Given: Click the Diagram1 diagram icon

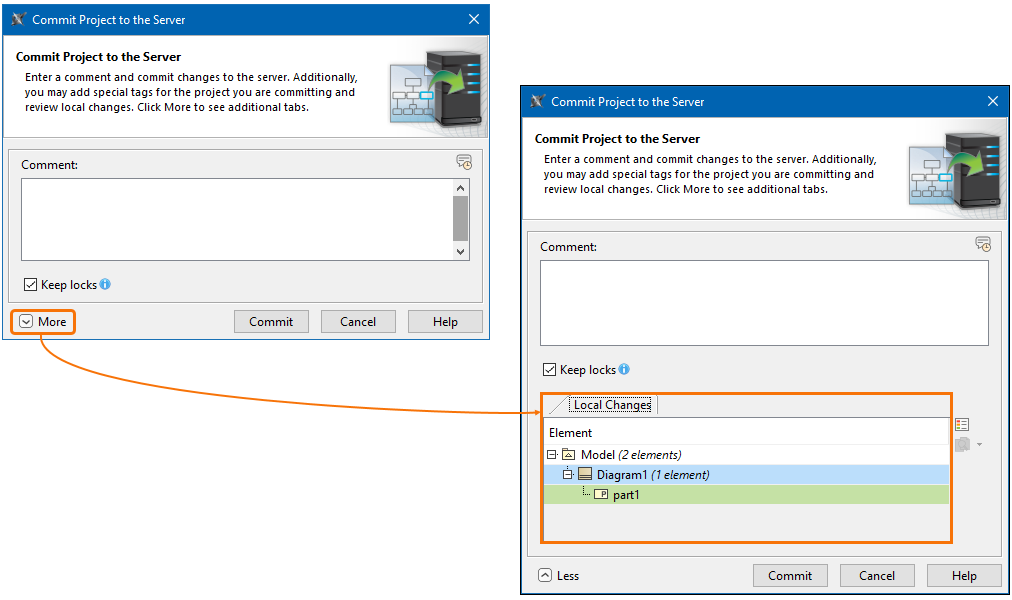Looking at the screenshot, I should (x=585, y=474).
